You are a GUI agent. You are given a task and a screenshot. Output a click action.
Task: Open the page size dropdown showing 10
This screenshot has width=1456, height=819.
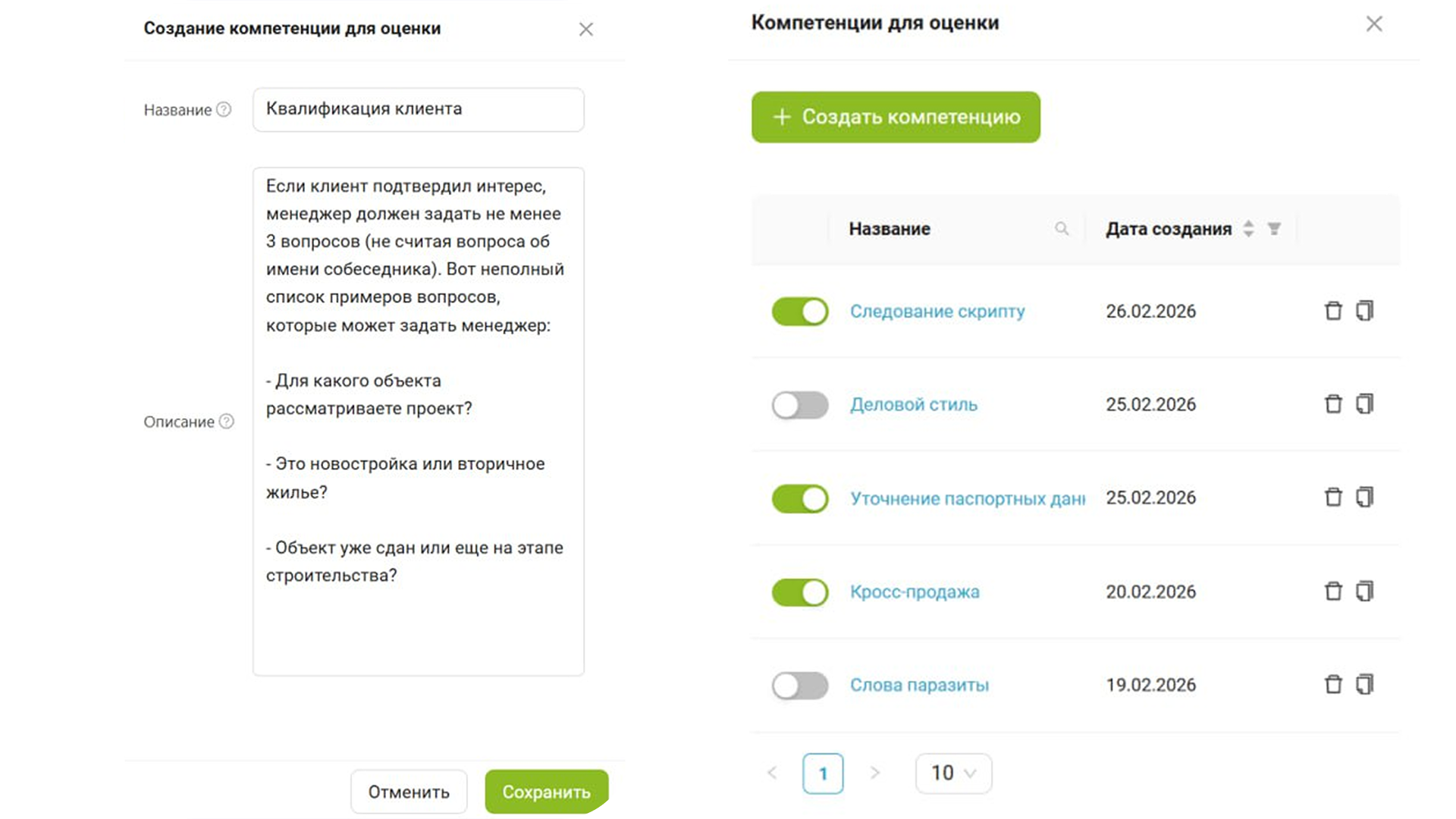pos(953,773)
